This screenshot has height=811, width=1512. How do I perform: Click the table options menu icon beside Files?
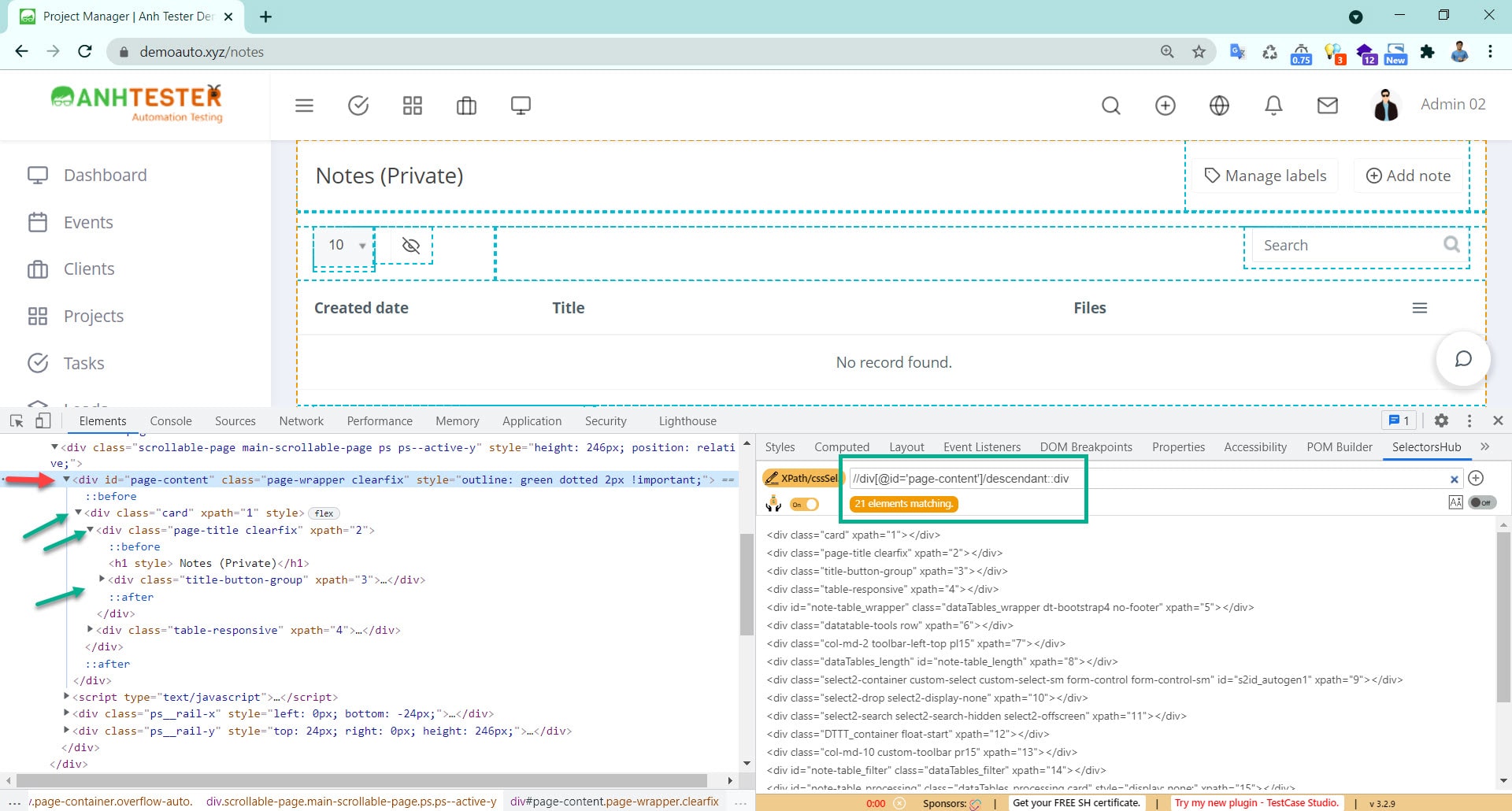pos(1420,308)
